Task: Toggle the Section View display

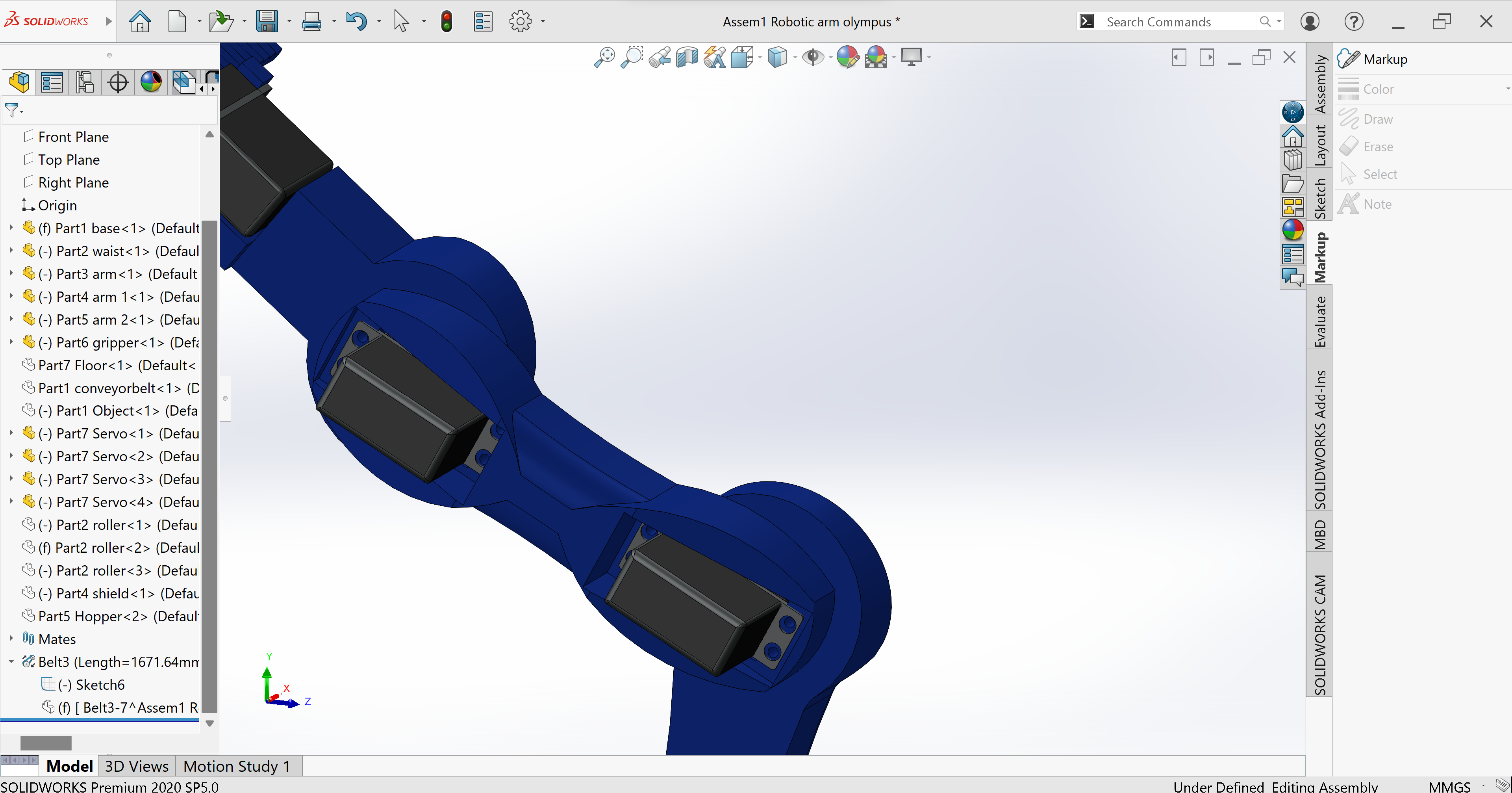Action: [687, 57]
